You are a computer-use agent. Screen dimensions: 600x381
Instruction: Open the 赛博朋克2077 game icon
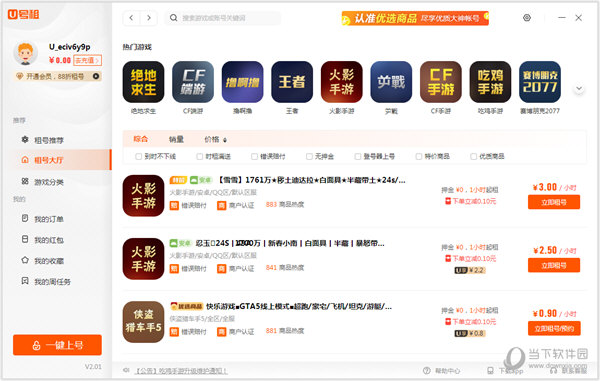tap(540, 82)
